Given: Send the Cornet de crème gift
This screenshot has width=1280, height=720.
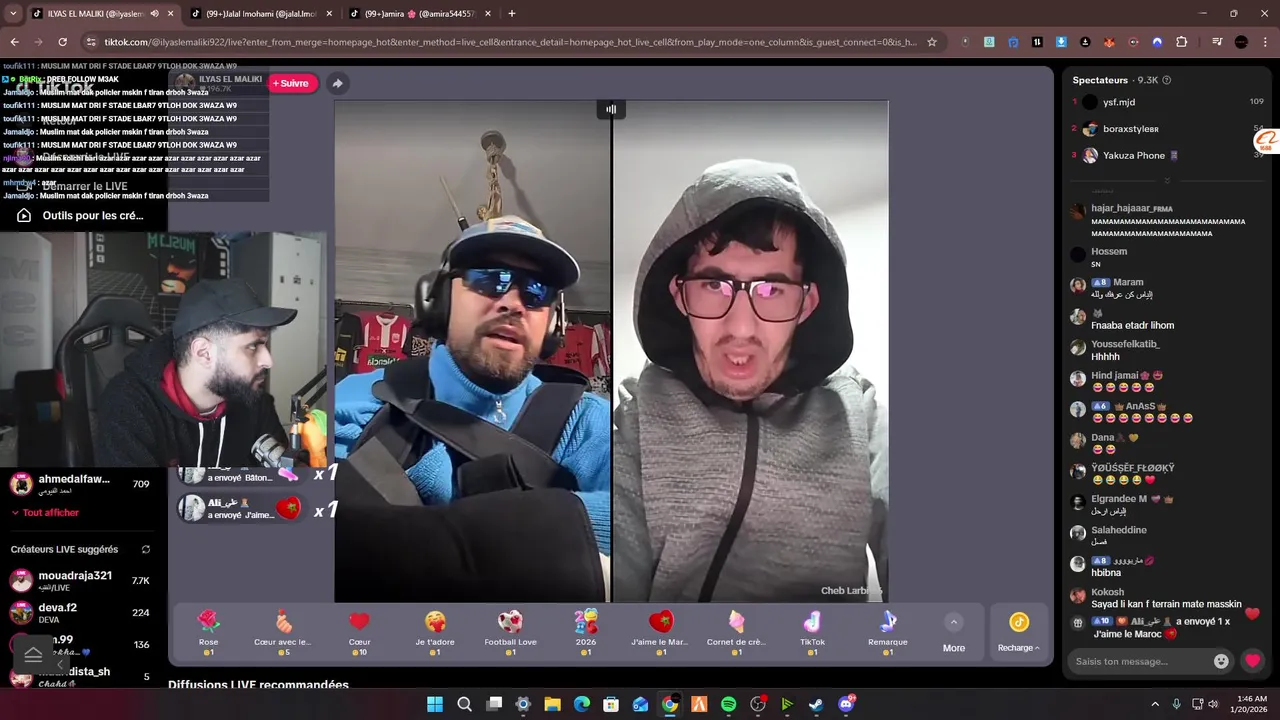Looking at the screenshot, I should 737,632.
